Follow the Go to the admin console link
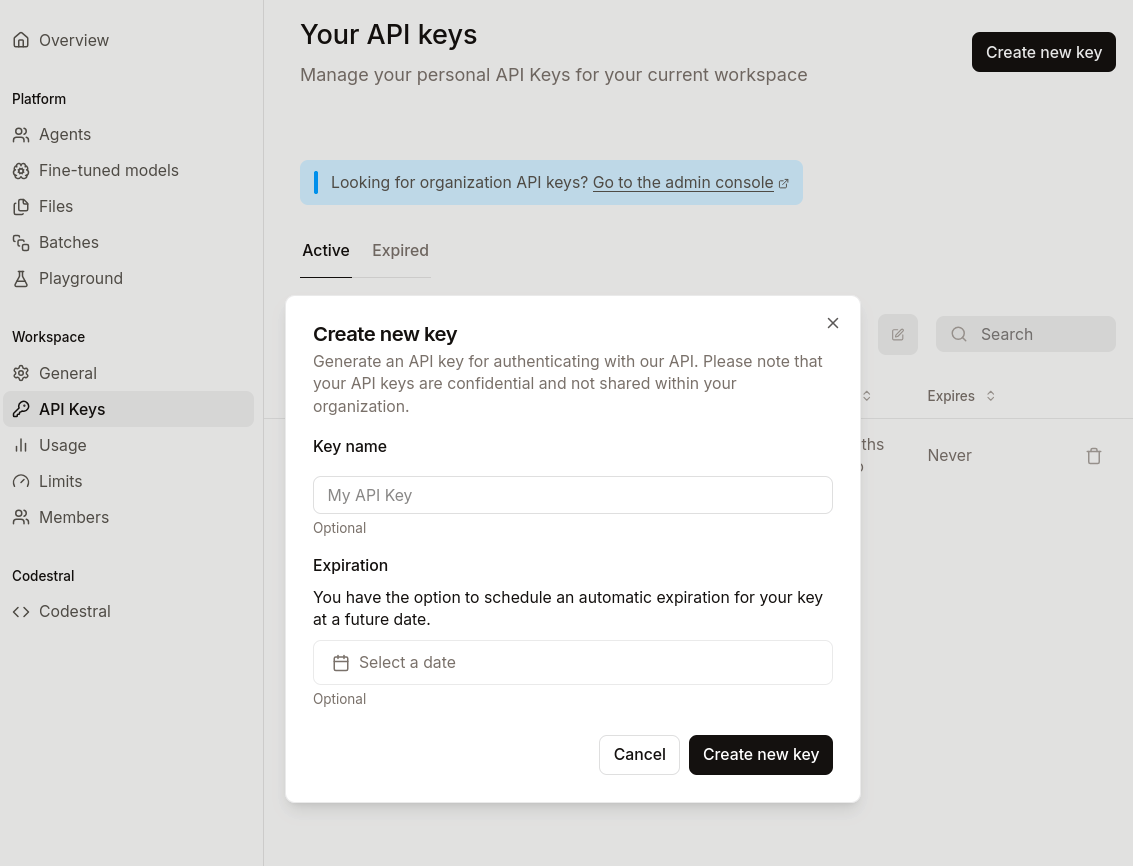The width and height of the screenshot is (1133, 866). coord(683,183)
